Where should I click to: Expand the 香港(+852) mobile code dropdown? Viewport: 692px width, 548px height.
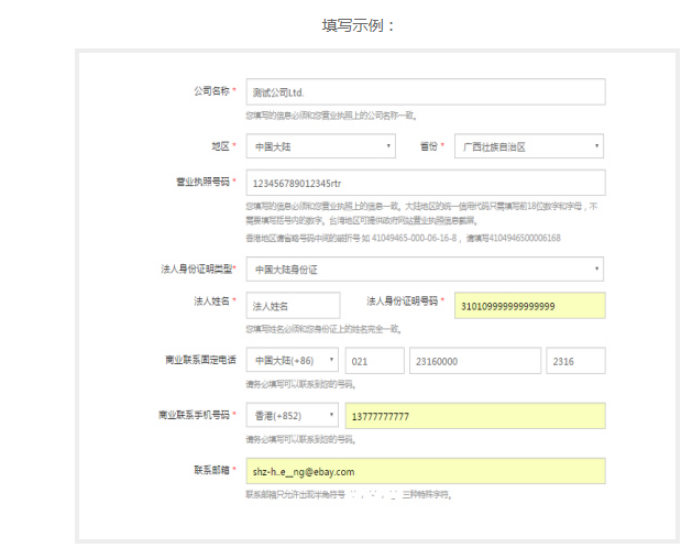[x=292, y=415]
